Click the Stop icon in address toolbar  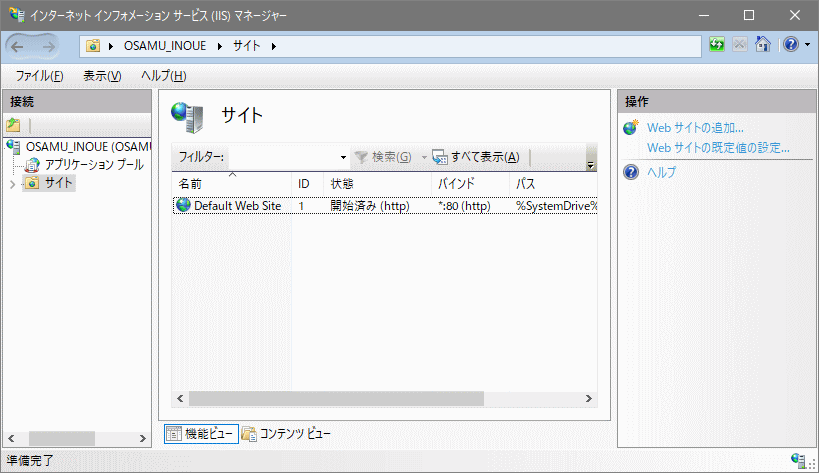point(739,45)
